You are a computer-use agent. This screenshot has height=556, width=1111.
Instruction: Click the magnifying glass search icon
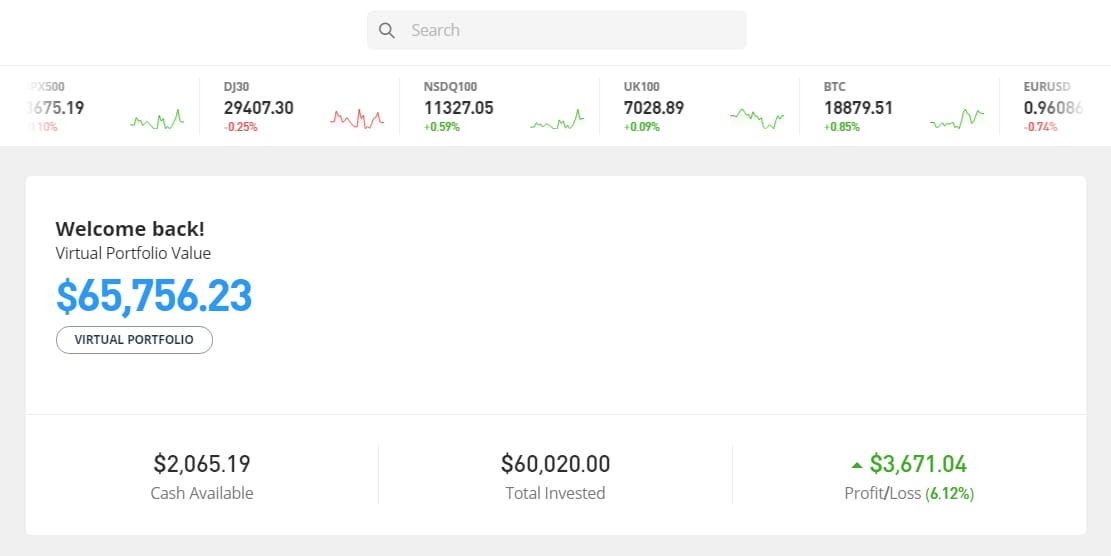[387, 30]
